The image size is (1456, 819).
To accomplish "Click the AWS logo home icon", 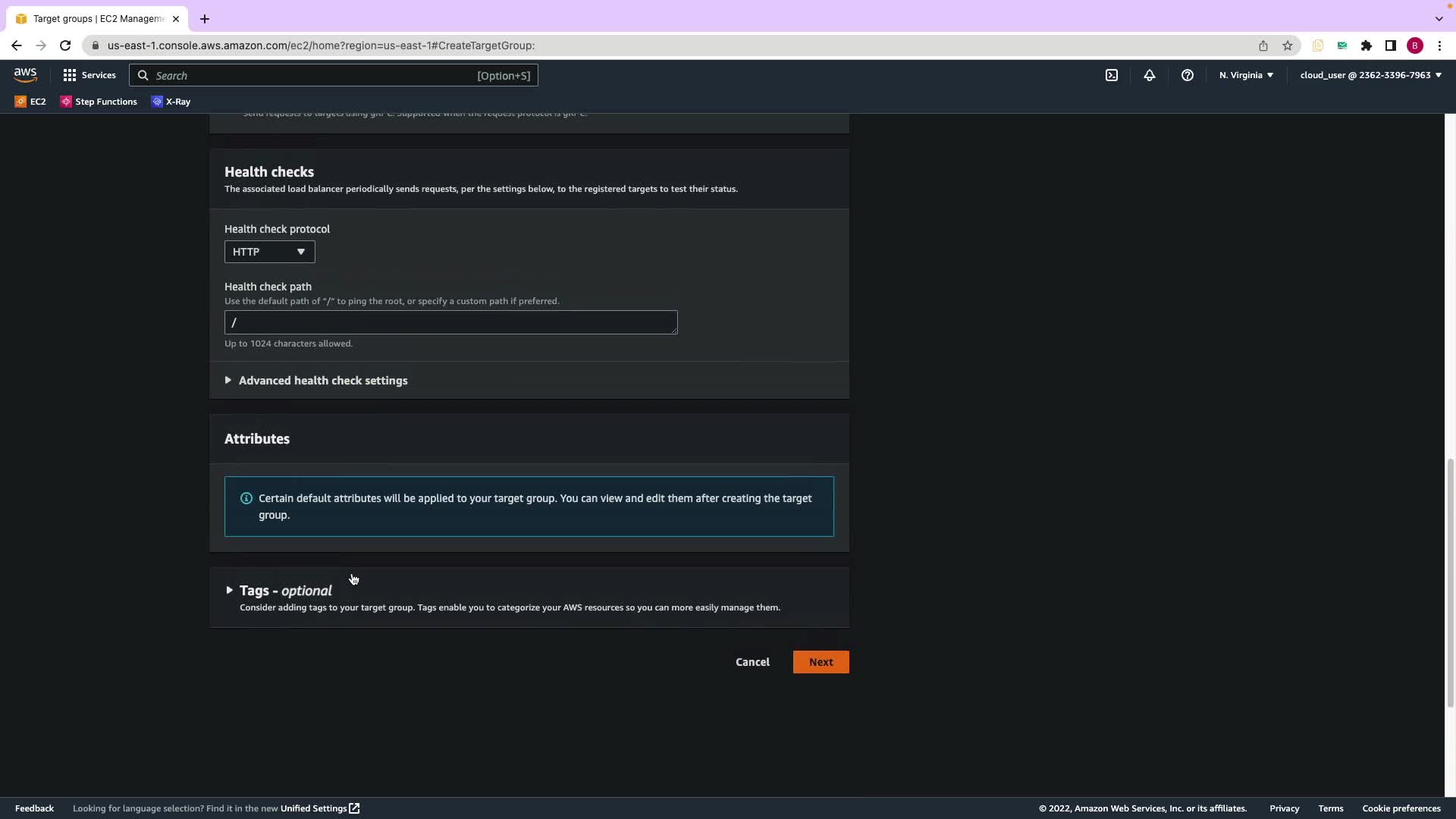I will click(25, 75).
